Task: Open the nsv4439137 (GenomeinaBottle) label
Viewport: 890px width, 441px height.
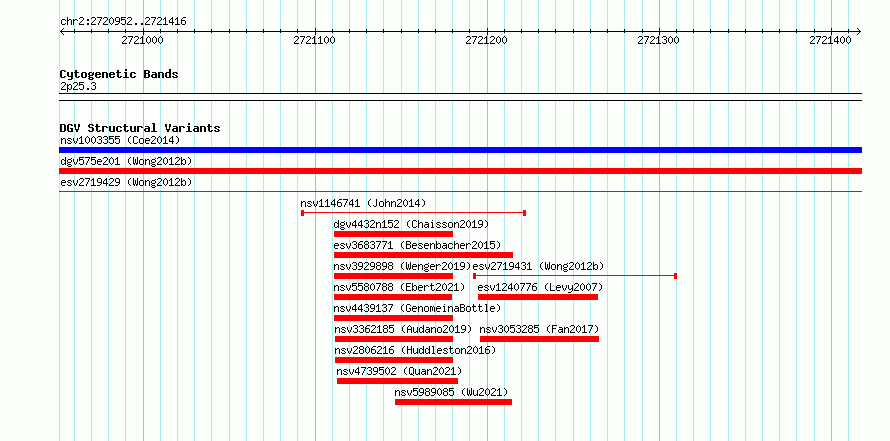Action: tap(417, 308)
